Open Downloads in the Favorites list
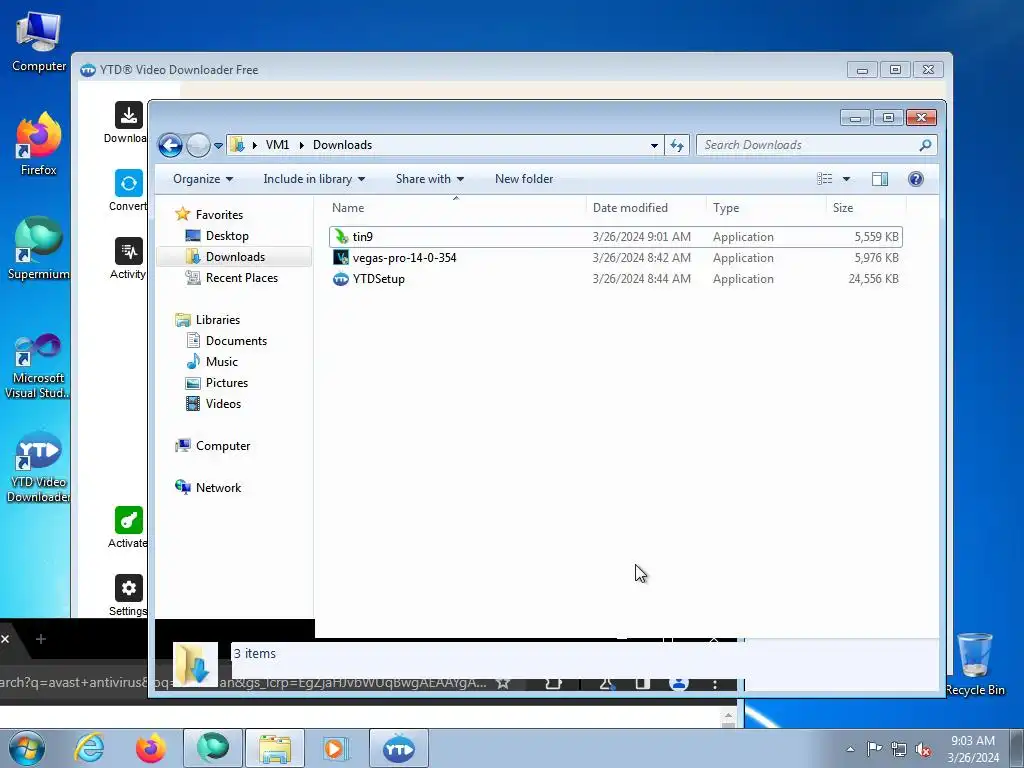 point(234,257)
